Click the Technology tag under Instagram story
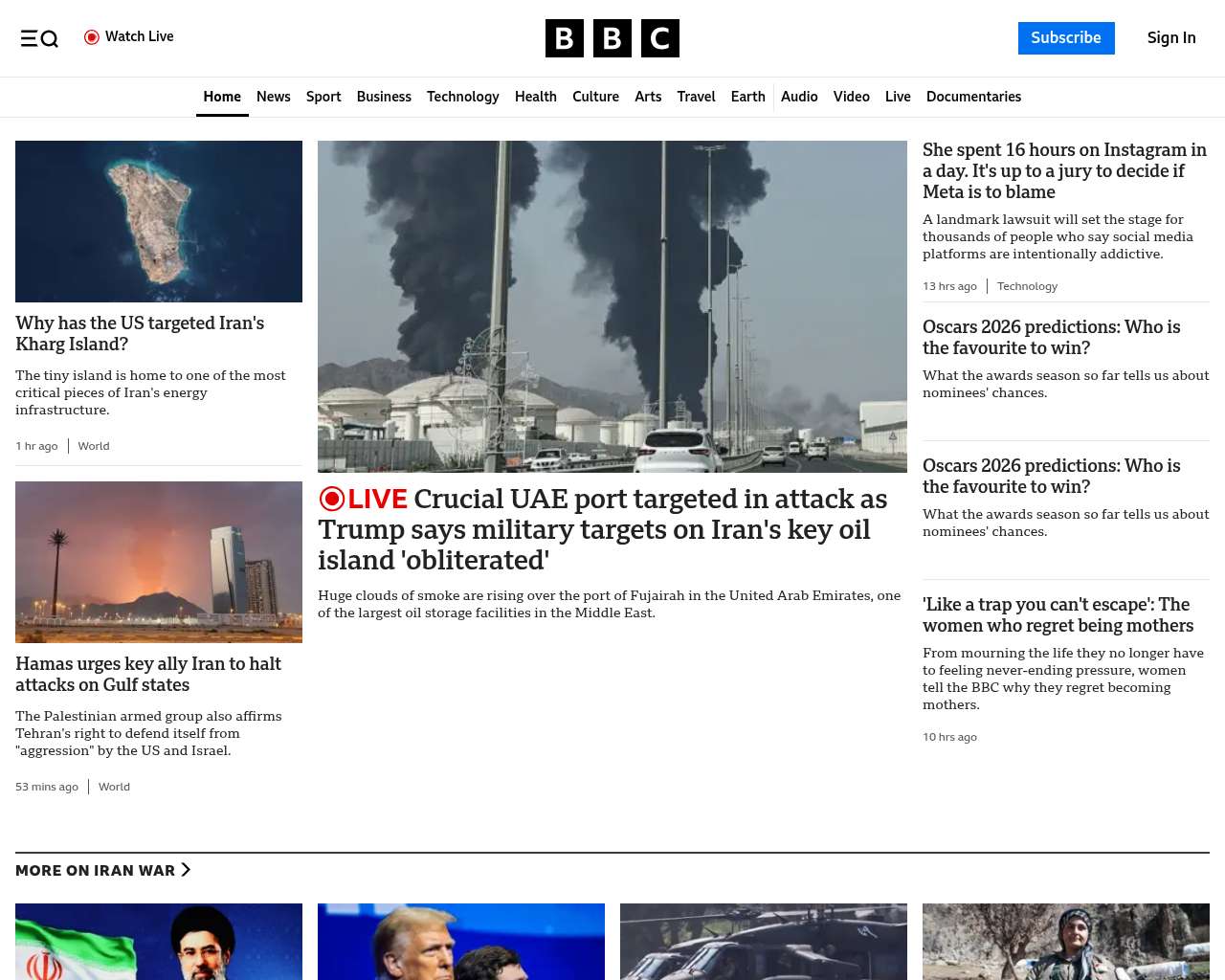This screenshot has height=980, width=1225. pyautogui.click(x=1027, y=286)
